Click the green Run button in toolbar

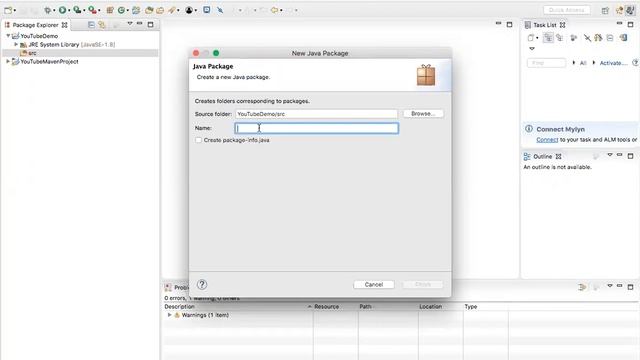coord(62,10)
